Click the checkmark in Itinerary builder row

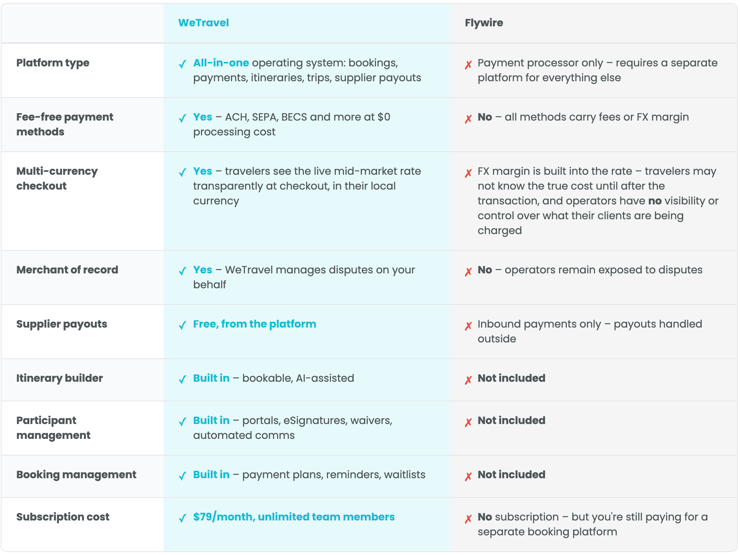182,379
